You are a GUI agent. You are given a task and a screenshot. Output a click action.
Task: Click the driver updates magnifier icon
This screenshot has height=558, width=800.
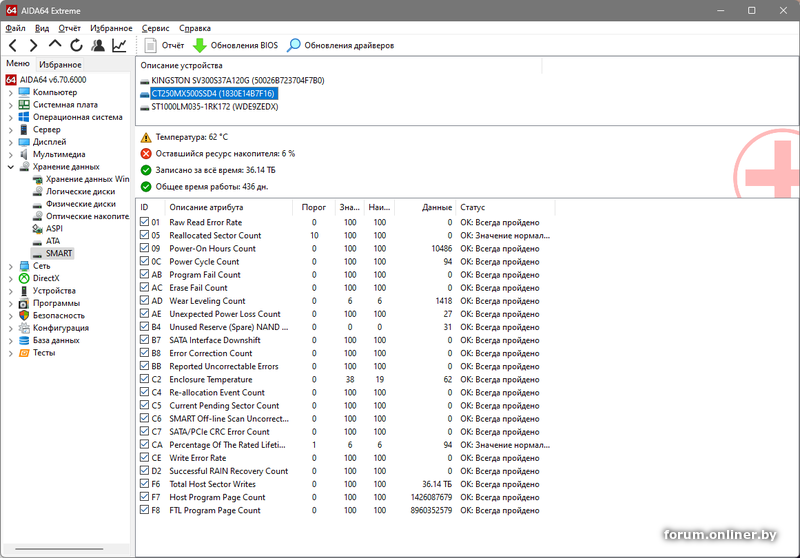294,46
